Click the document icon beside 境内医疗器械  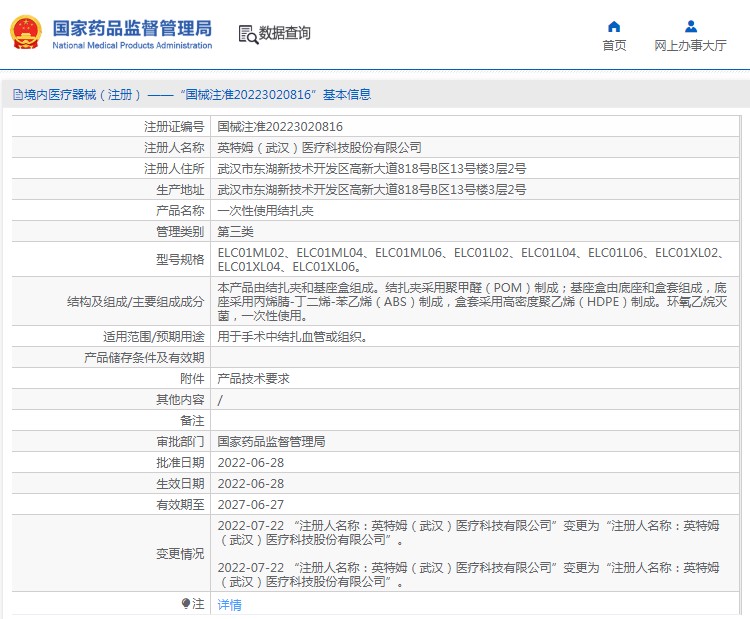point(17,95)
